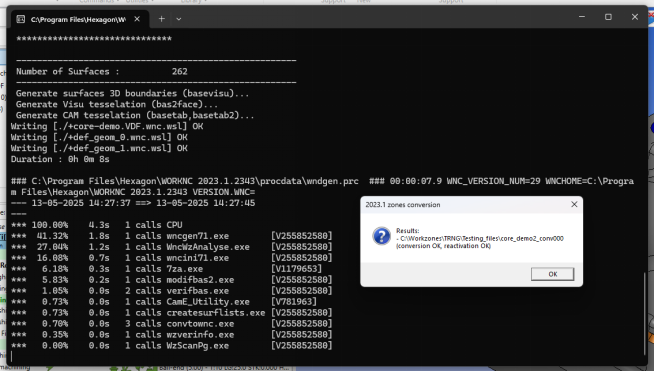This screenshot has width=654, height=371.
Task: Click the '100.00% 4.3s 1 calls CPU' line
Action: pos(96,225)
